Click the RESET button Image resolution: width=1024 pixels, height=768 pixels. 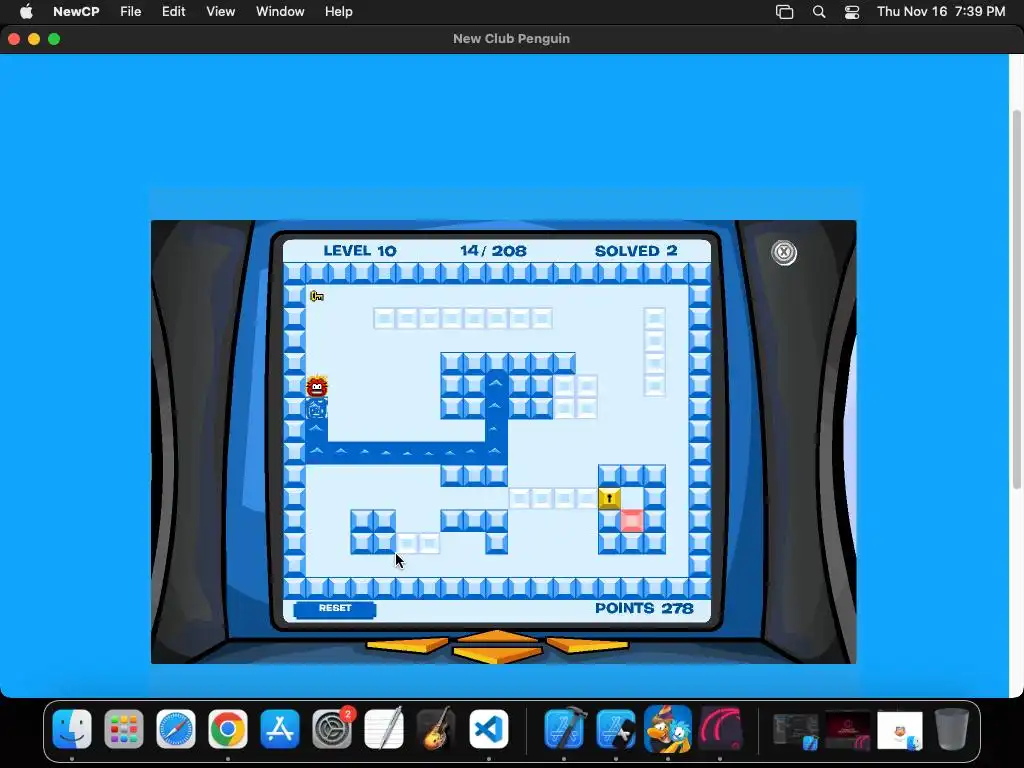tap(335, 609)
